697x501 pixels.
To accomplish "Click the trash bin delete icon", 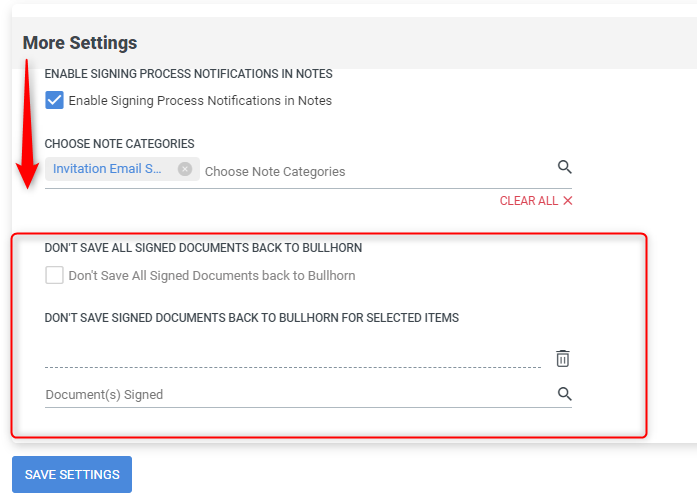I will coord(563,358).
